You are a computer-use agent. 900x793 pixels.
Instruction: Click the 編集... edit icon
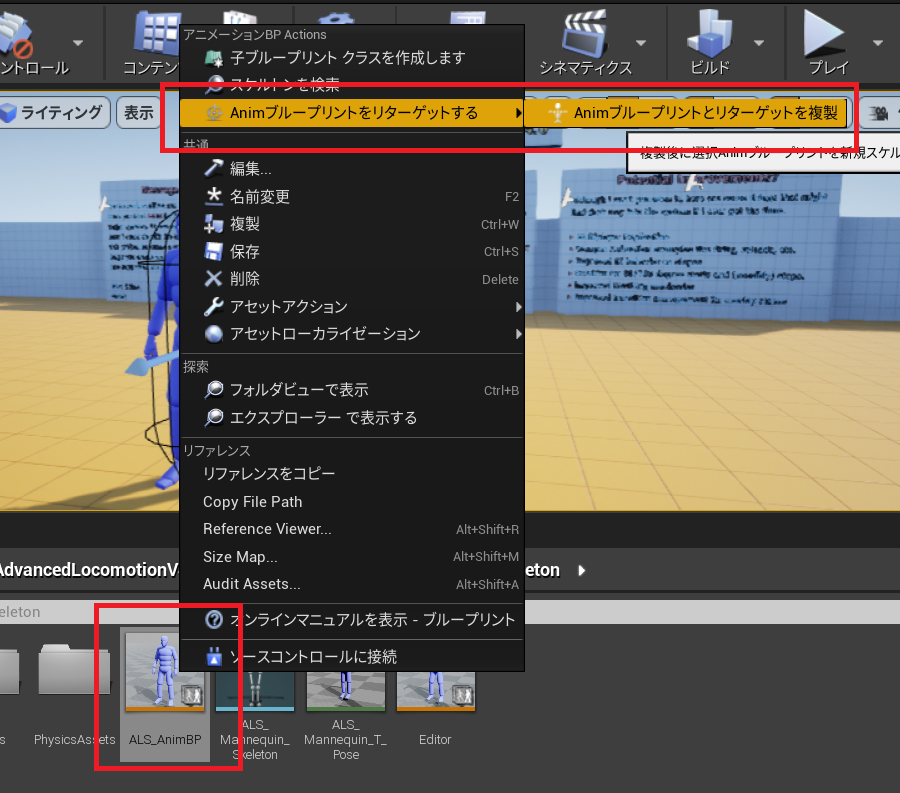[214, 168]
